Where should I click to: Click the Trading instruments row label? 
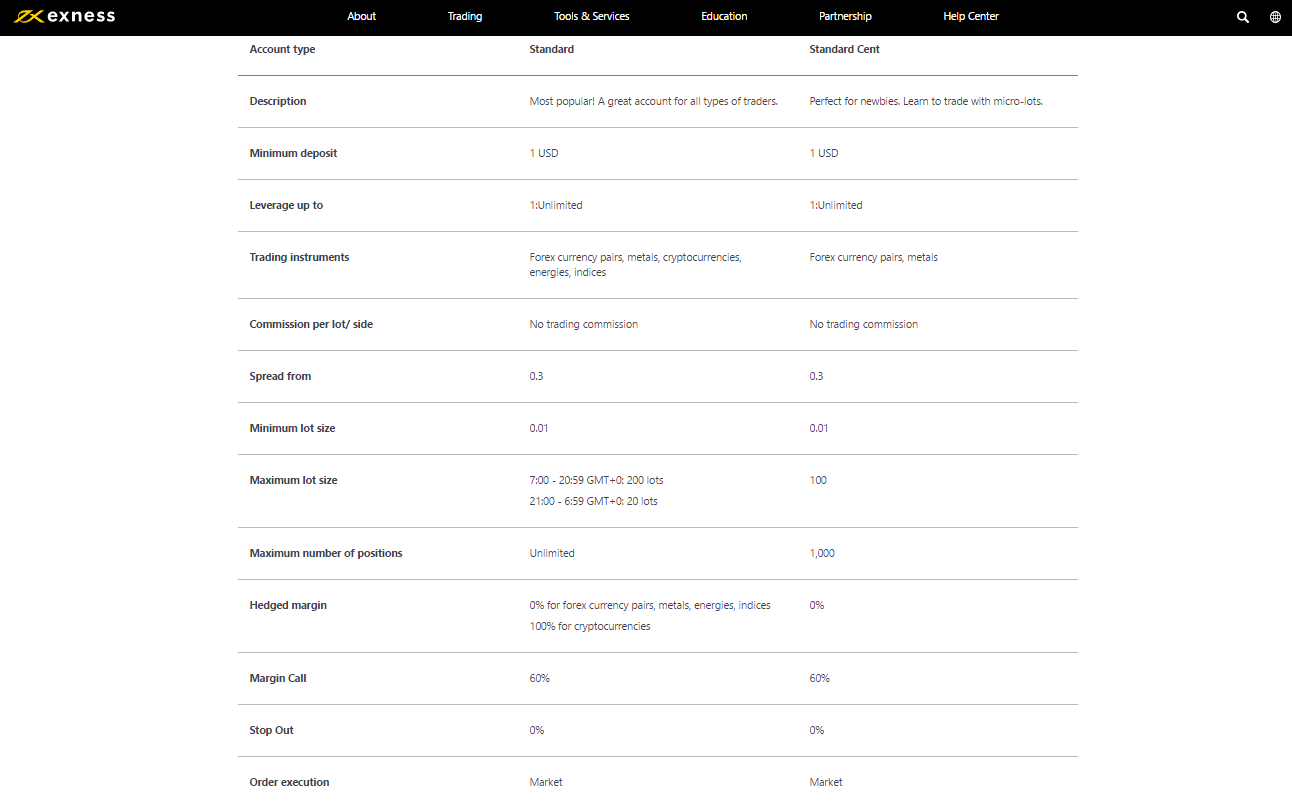[299, 257]
